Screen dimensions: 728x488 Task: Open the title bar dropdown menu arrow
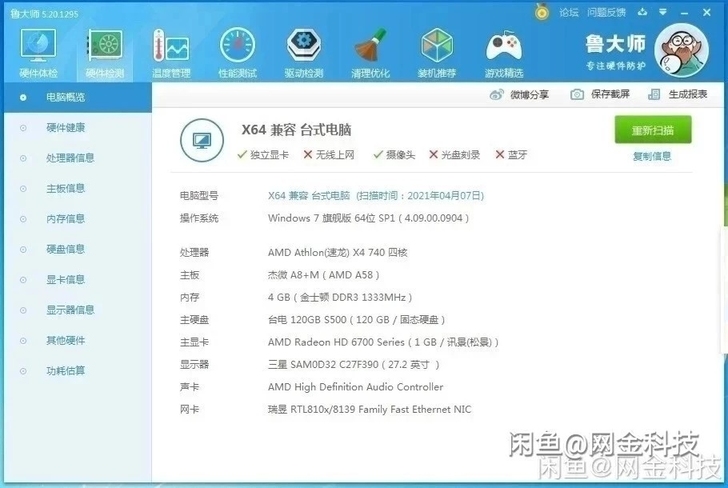coord(663,13)
